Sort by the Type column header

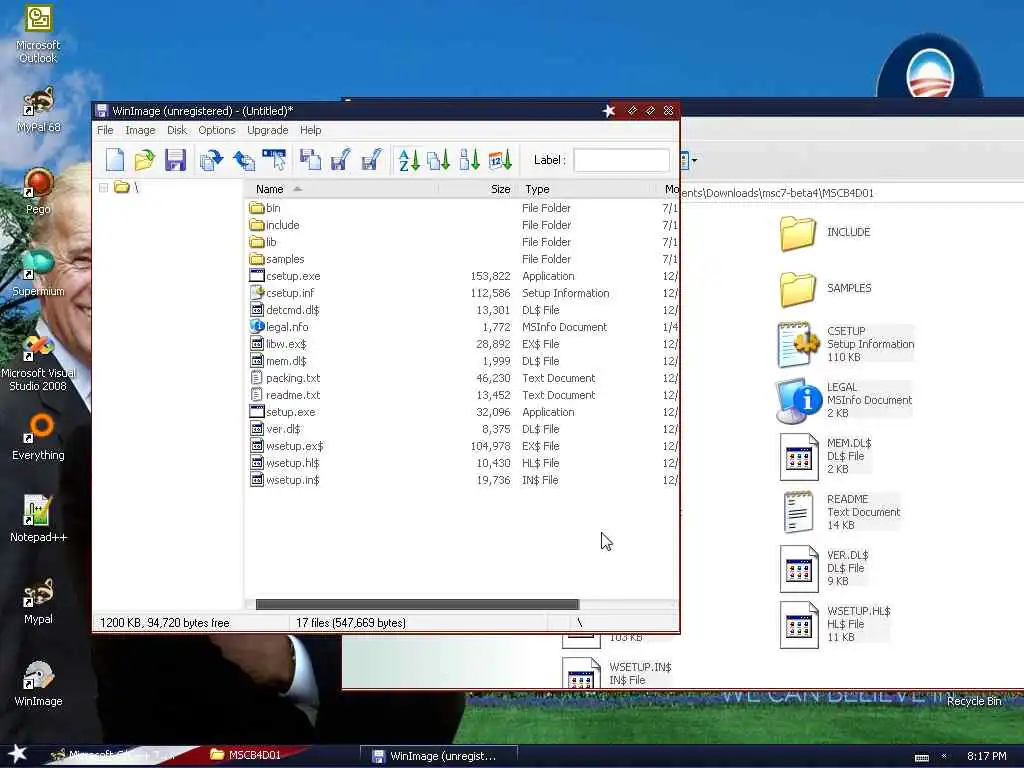pos(537,189)
